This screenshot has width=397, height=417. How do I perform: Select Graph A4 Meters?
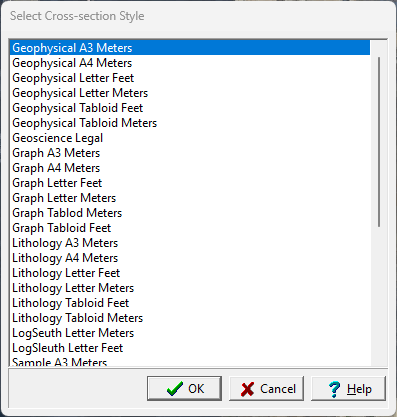click(190, 168)
